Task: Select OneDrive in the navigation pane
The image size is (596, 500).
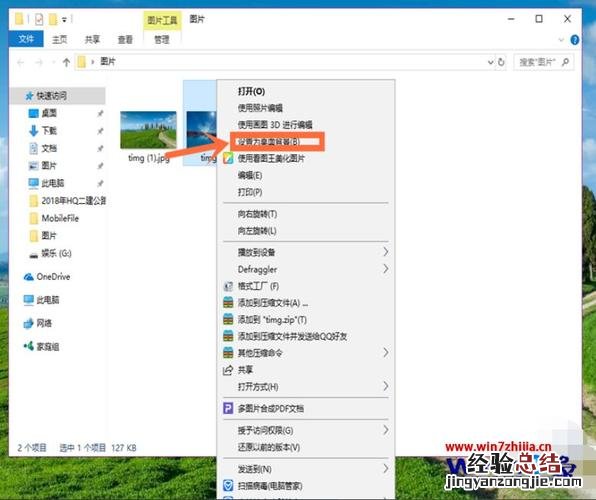Action: (x=53, y=276)
